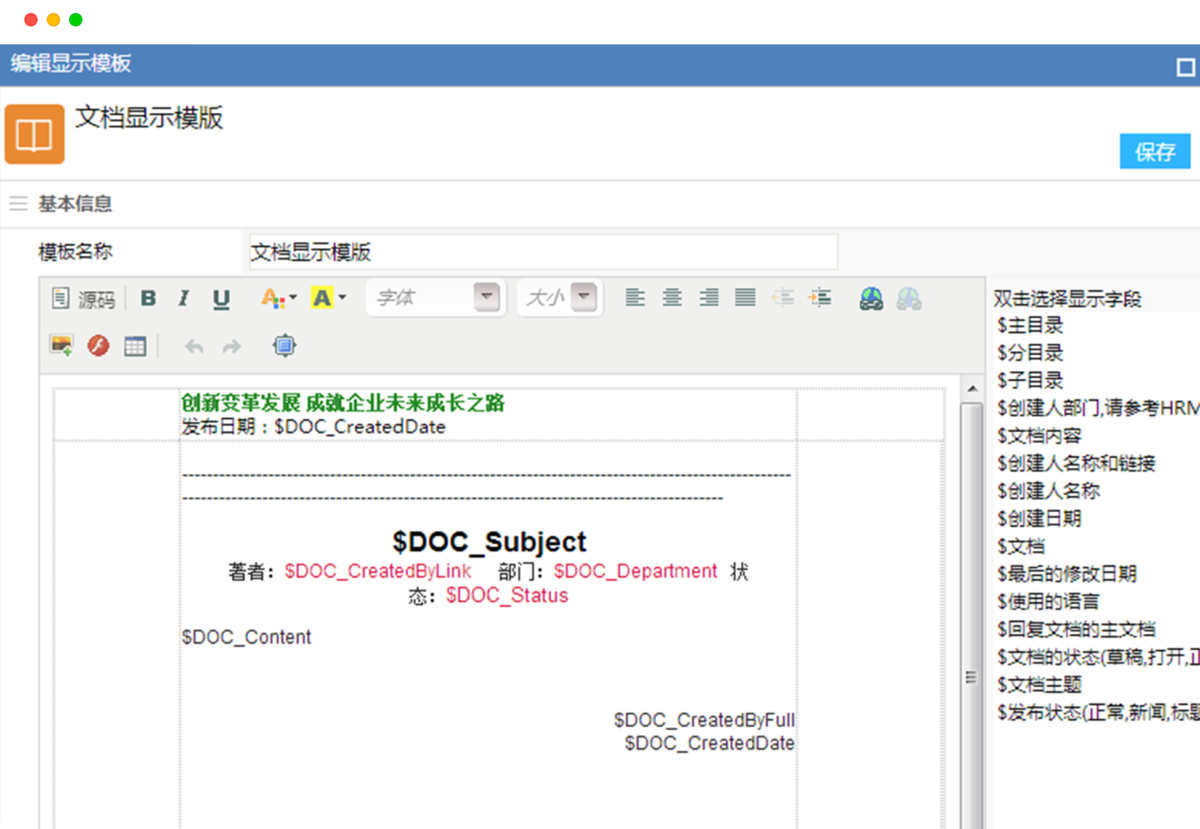Select the $最后的修改日期 field
The height and width of the screenshot is (829, 1200).
[x=1067, y=574]
